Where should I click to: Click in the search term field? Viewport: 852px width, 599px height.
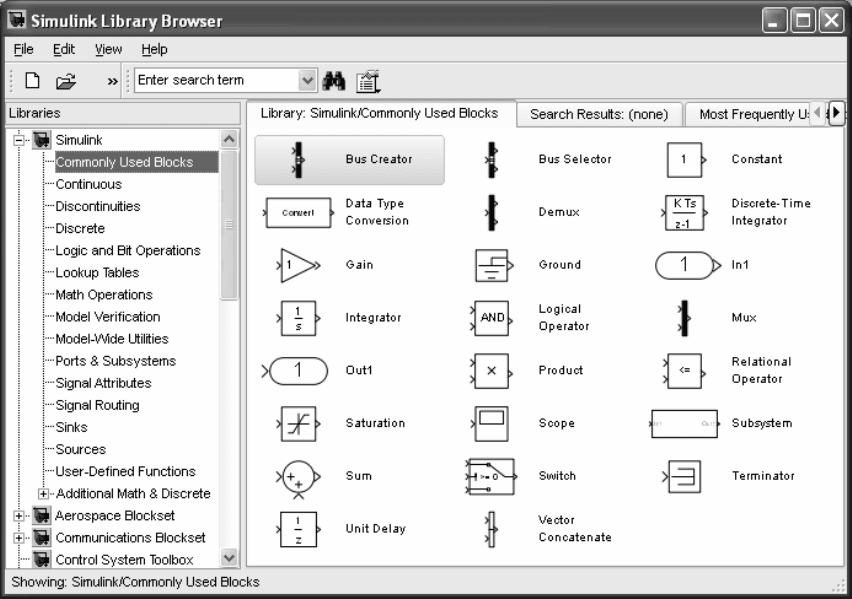pos(217,80)
